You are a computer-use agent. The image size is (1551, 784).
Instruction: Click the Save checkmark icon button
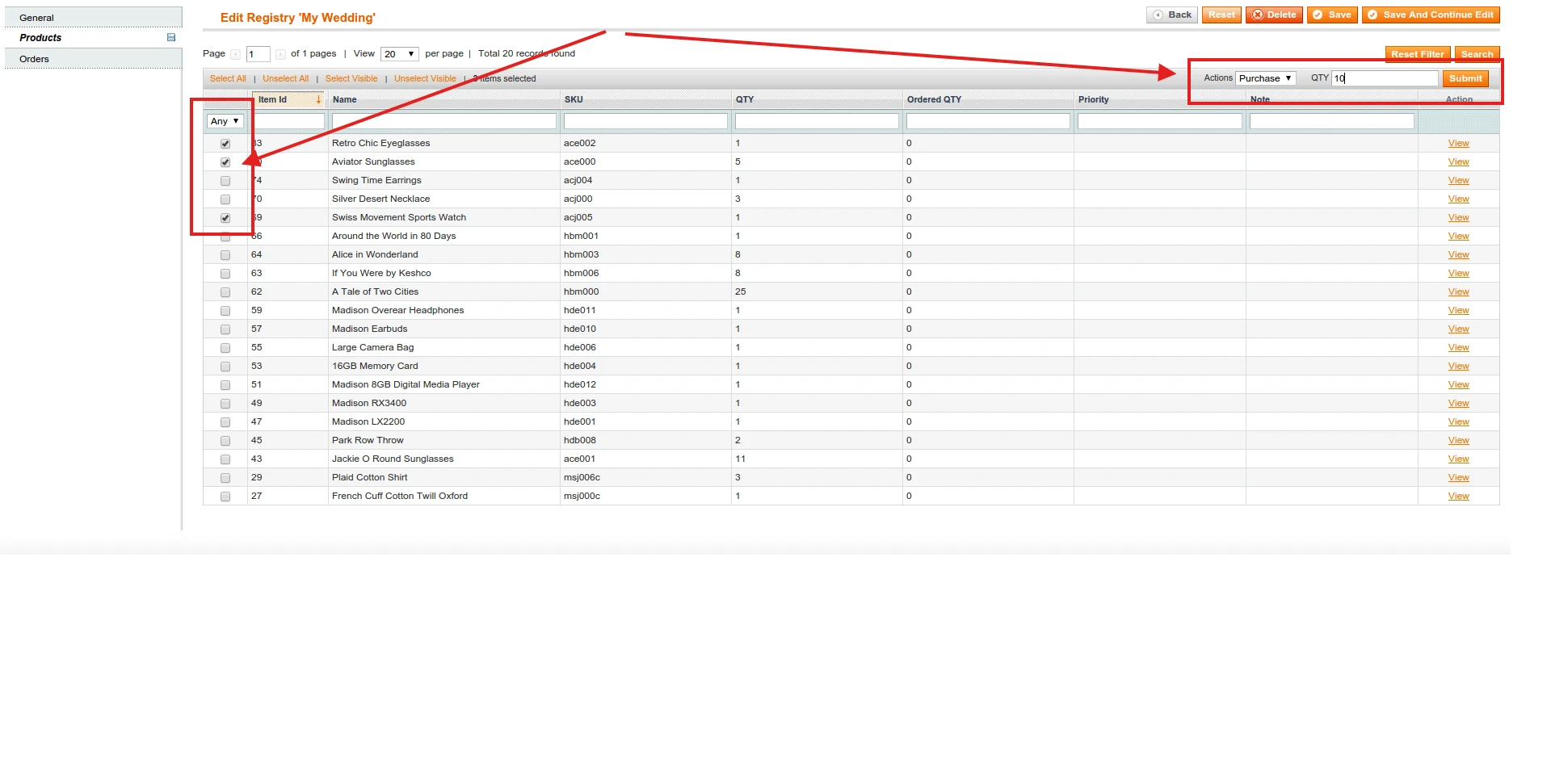1318,15
